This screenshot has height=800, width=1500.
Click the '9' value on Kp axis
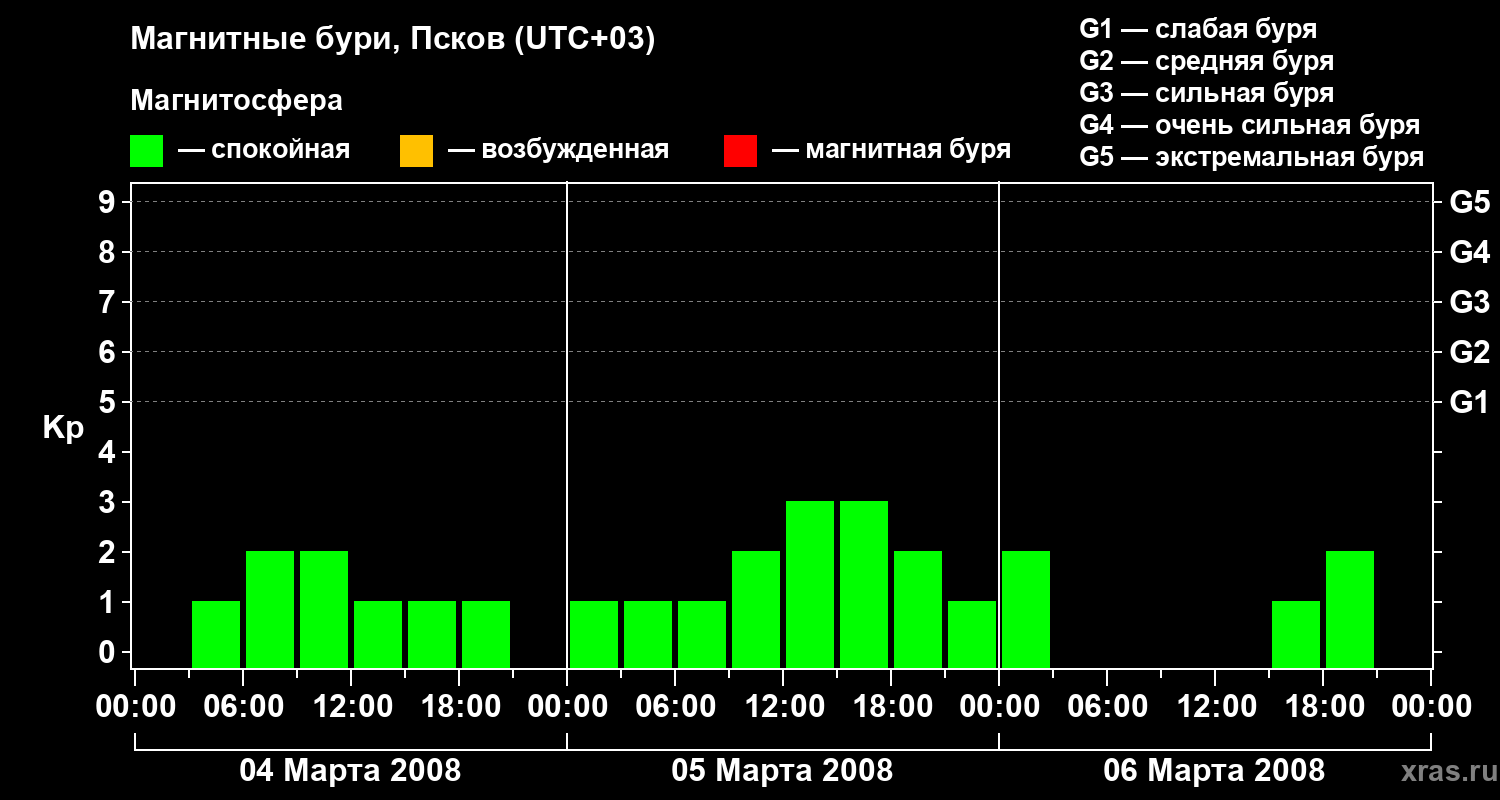point(109,202)
